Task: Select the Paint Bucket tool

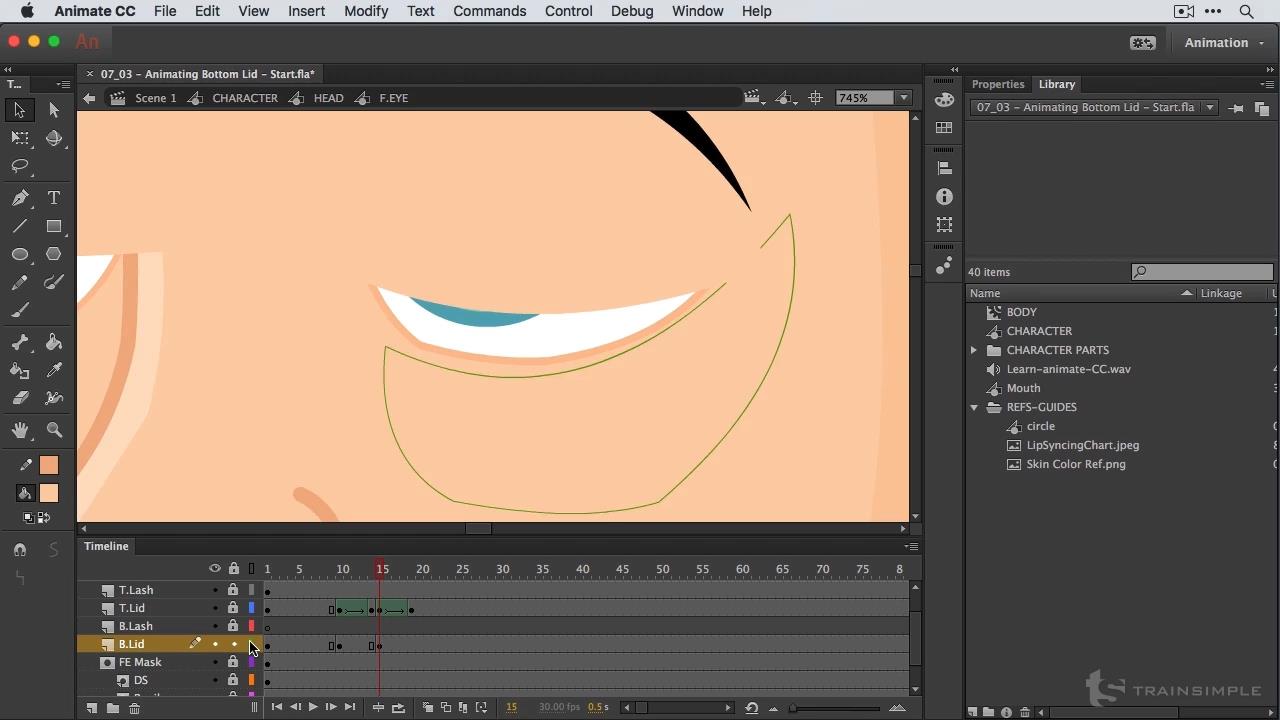Action: point(54,342)
